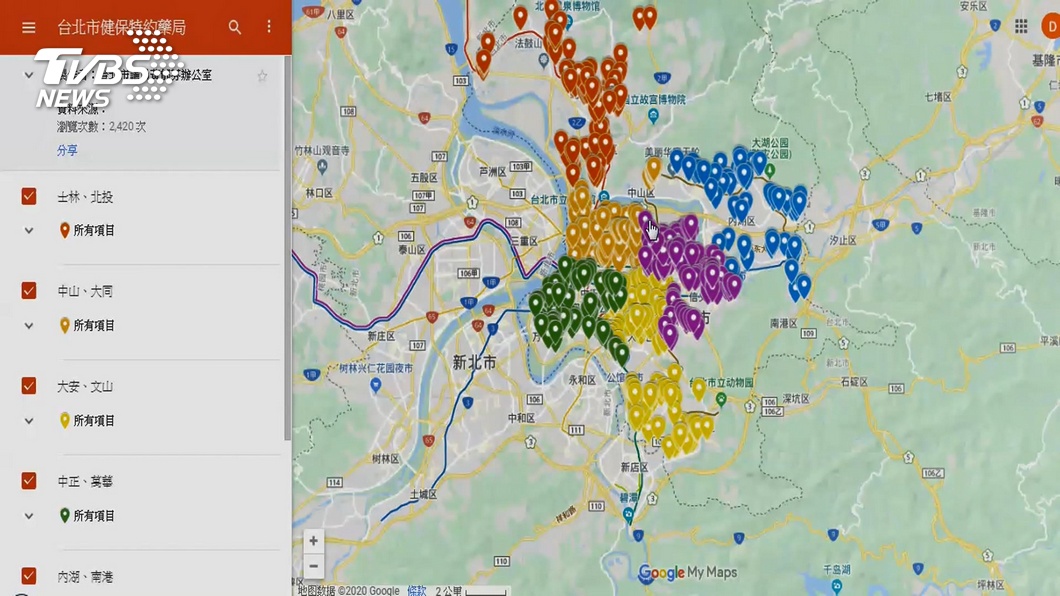Expand 所有項目 under 中山、大同

[x=28, y=326]
